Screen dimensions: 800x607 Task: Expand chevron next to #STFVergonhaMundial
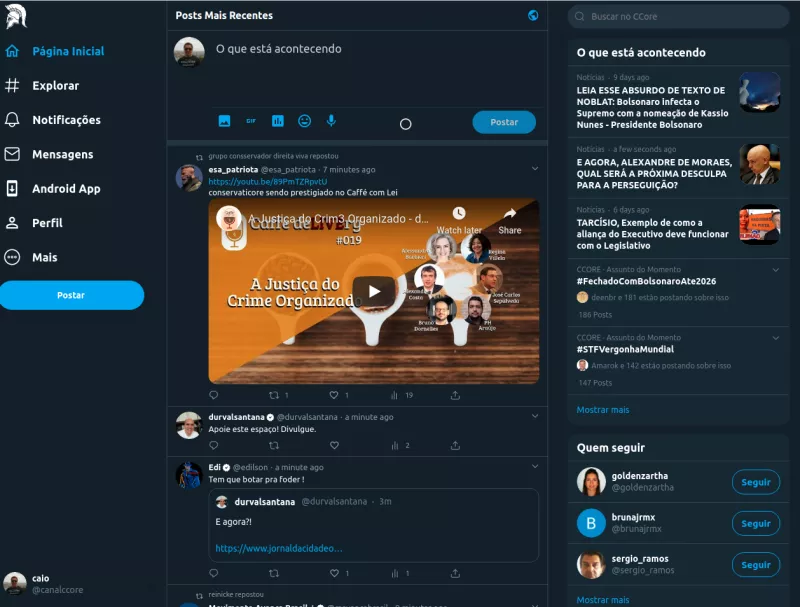[x=776, y=338]
